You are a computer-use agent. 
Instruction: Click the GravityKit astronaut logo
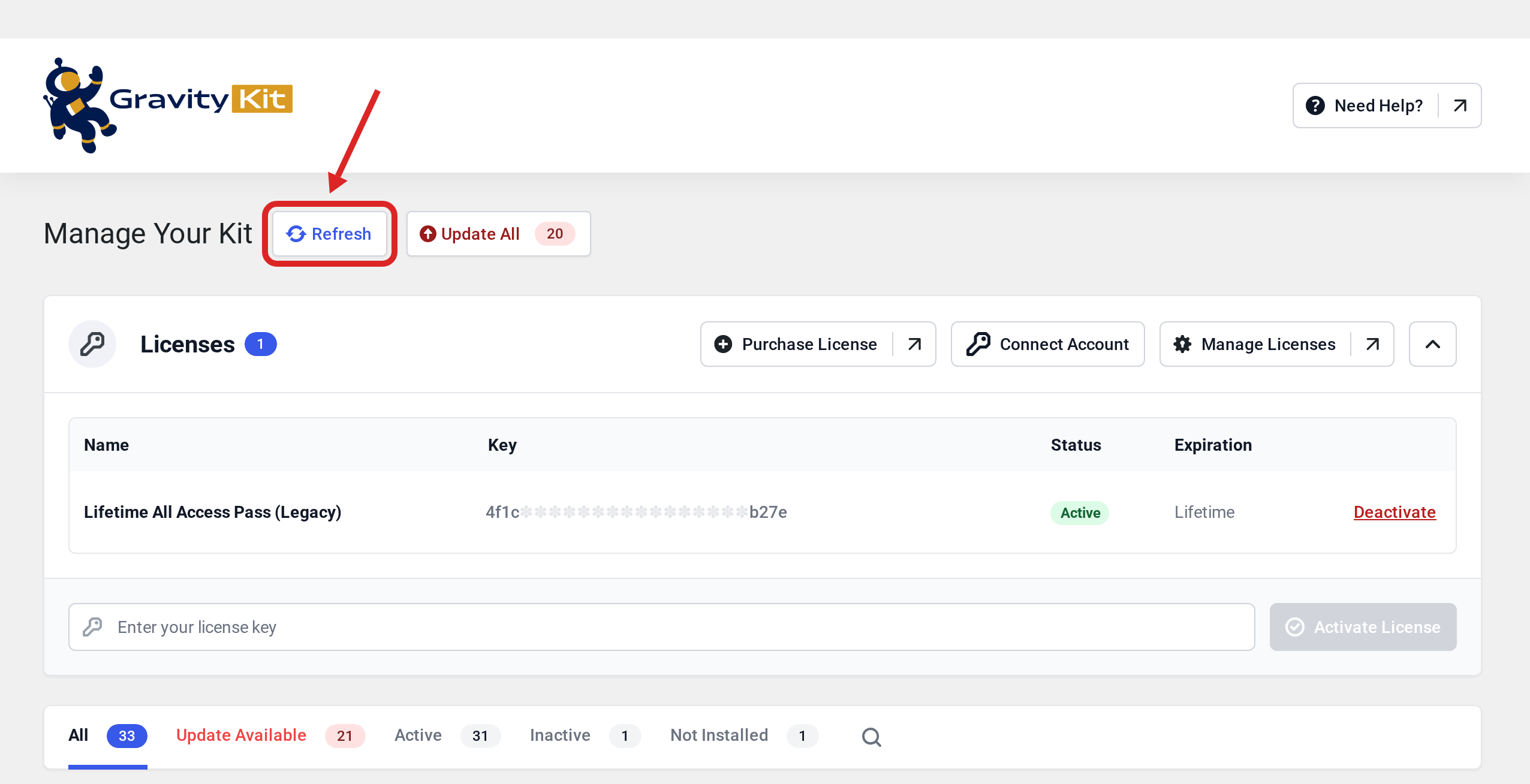click(x=168, y=105)
